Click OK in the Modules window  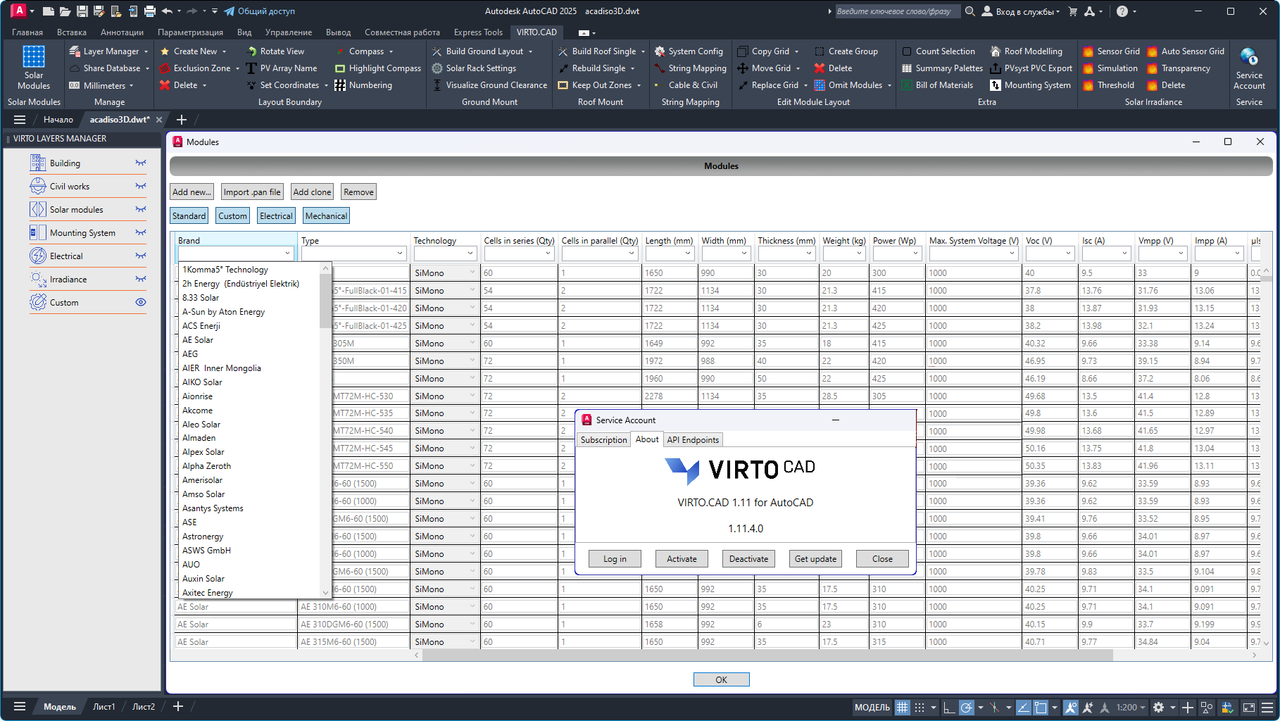click(721, 680)
